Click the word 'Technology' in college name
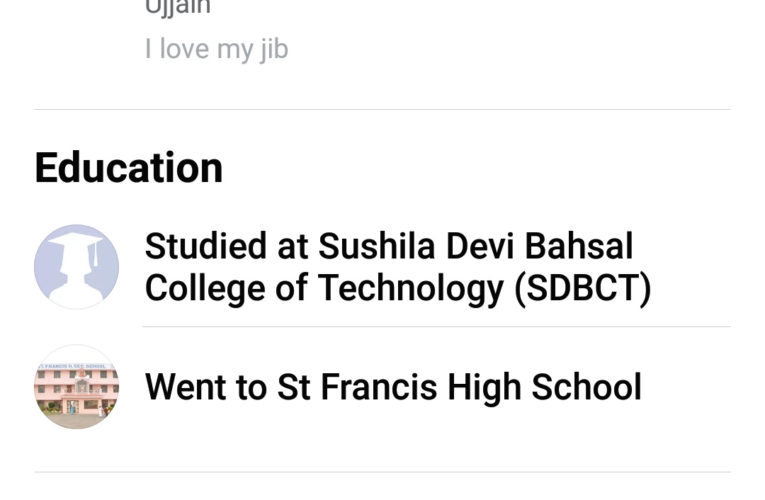 tap(413, 288)
